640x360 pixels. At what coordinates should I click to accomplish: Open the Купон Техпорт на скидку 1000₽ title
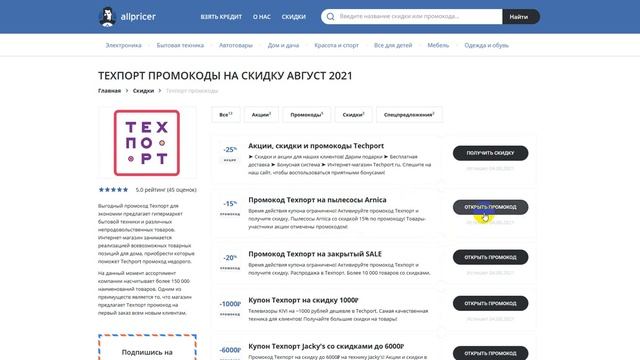tap(303, 300)
